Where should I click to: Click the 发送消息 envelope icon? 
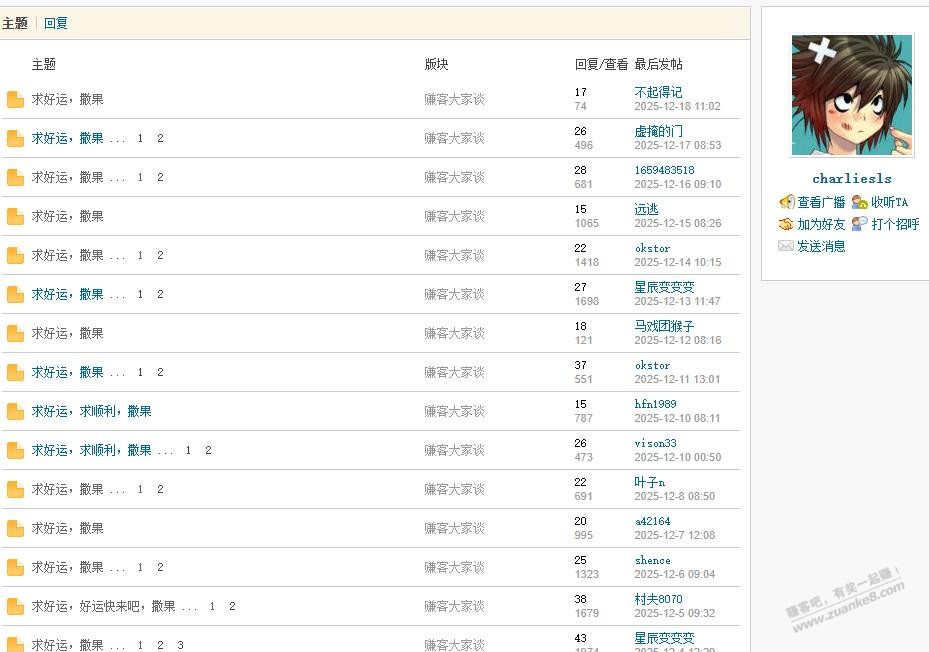click(786, 246)
